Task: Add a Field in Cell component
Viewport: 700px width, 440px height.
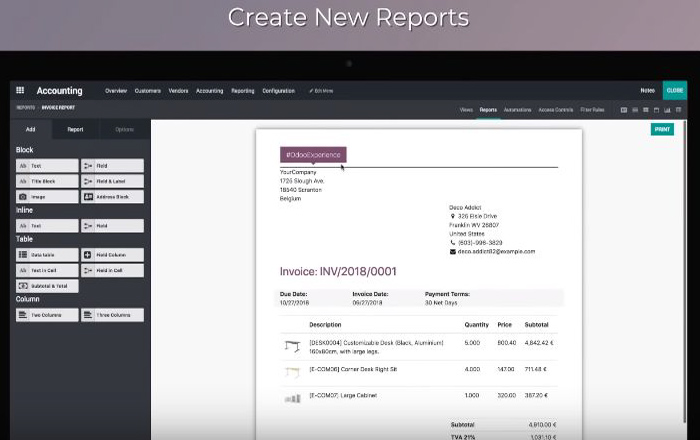Action: pos(112,270)
